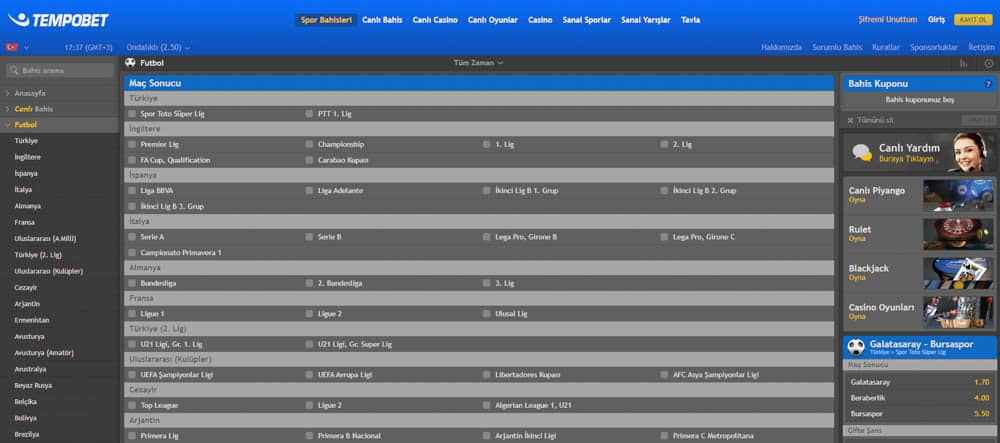Open the Sorumlu Bahis link
Viewport: 1000px width, 443px height.
pyautogui.click(x=837, y=48)
